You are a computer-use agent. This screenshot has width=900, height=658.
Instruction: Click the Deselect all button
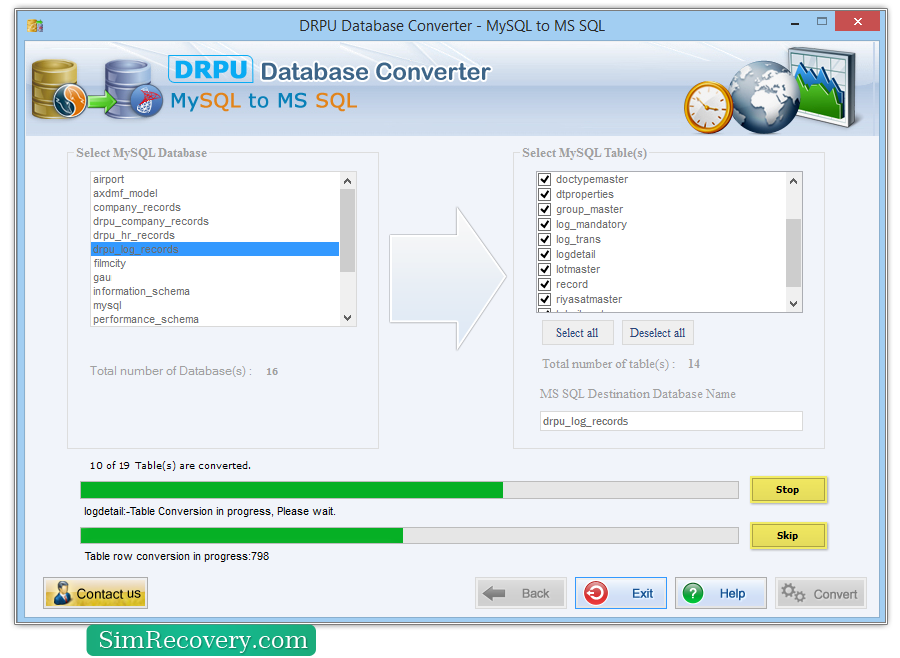[x=657, y=332]
